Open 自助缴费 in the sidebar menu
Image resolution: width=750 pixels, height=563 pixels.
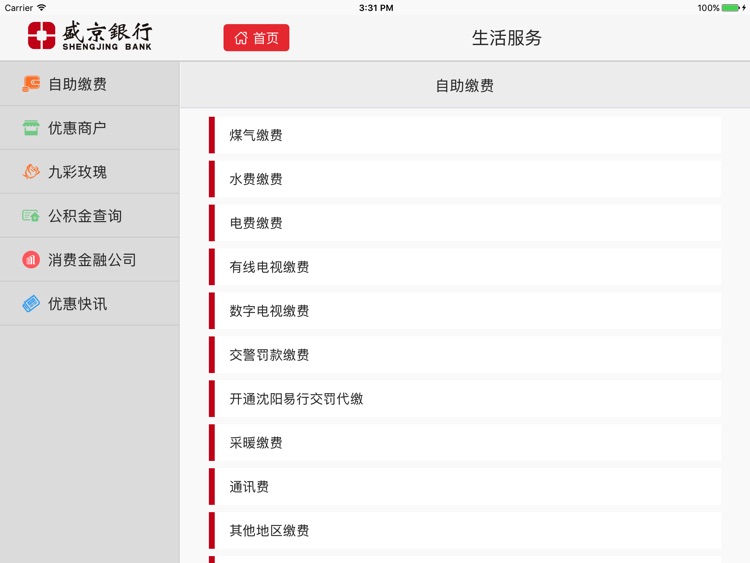[89, 84]
